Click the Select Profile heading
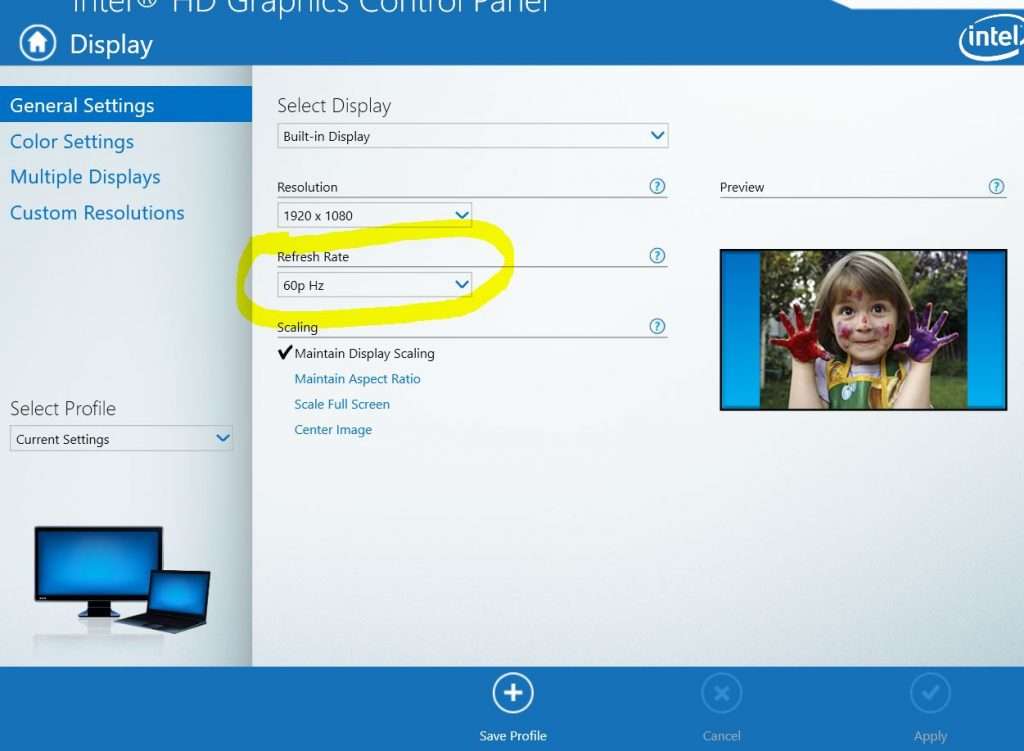Image resolution: width=1024 pixels, height=751 pixels. [x=63, y=409]
